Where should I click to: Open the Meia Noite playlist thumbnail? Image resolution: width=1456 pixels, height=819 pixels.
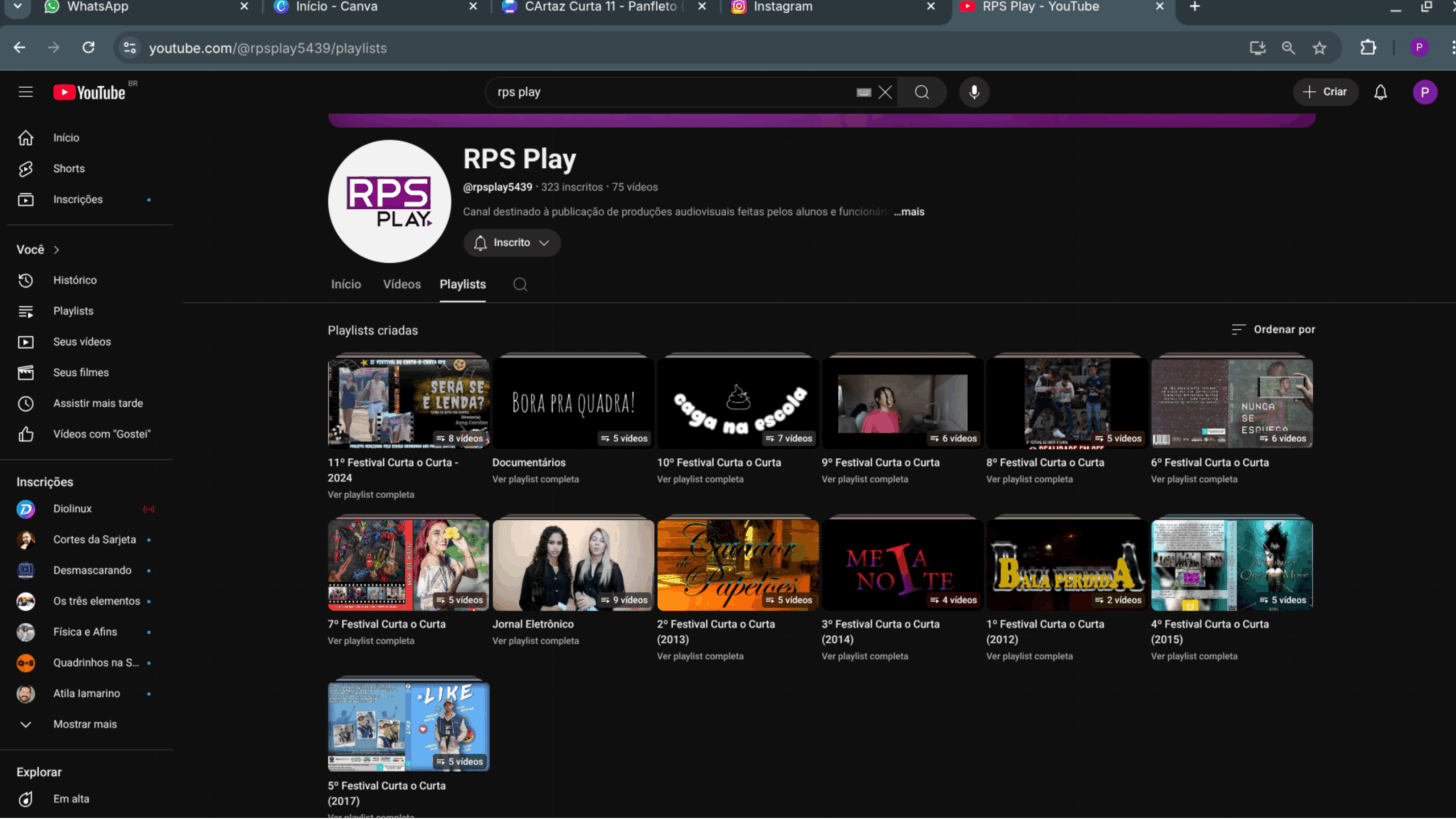tap(902, 565)
